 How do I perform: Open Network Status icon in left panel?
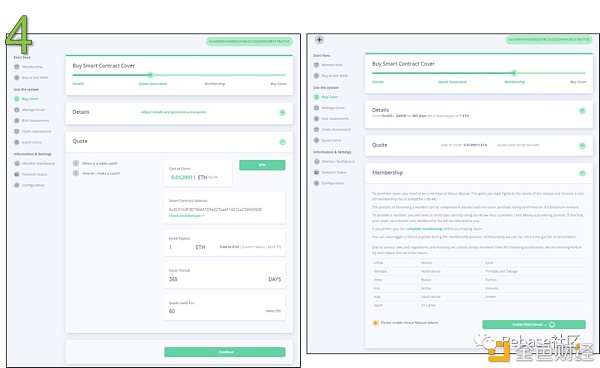click(17, 174)
